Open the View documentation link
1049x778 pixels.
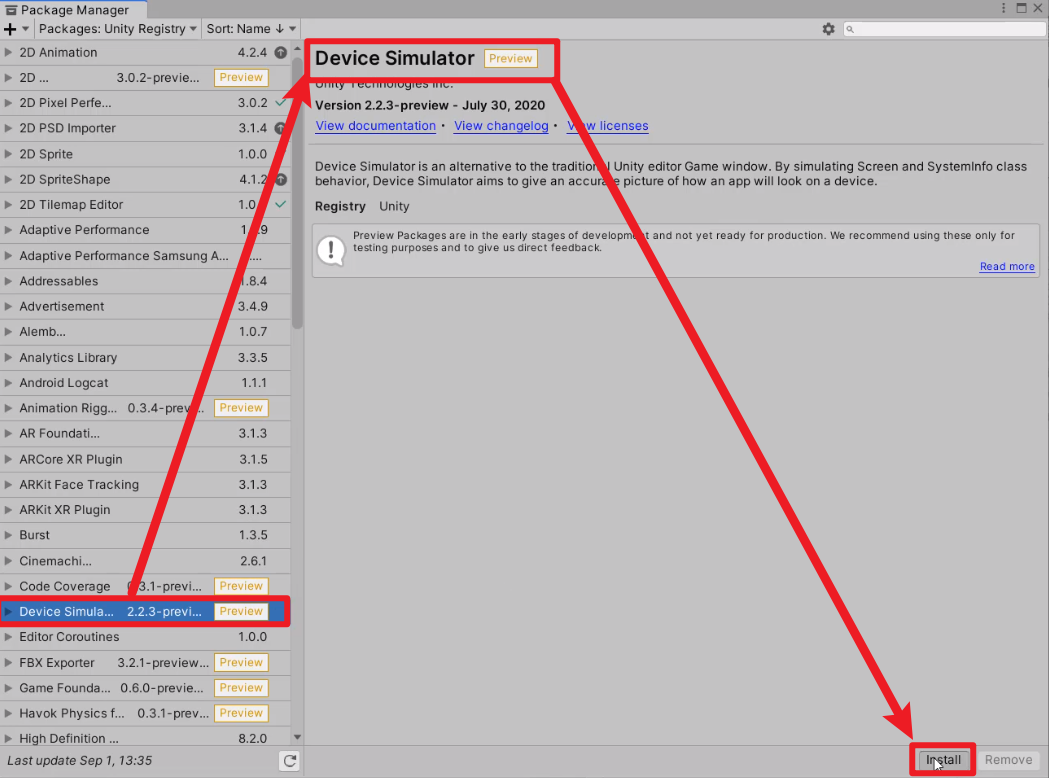pos(375,126)
